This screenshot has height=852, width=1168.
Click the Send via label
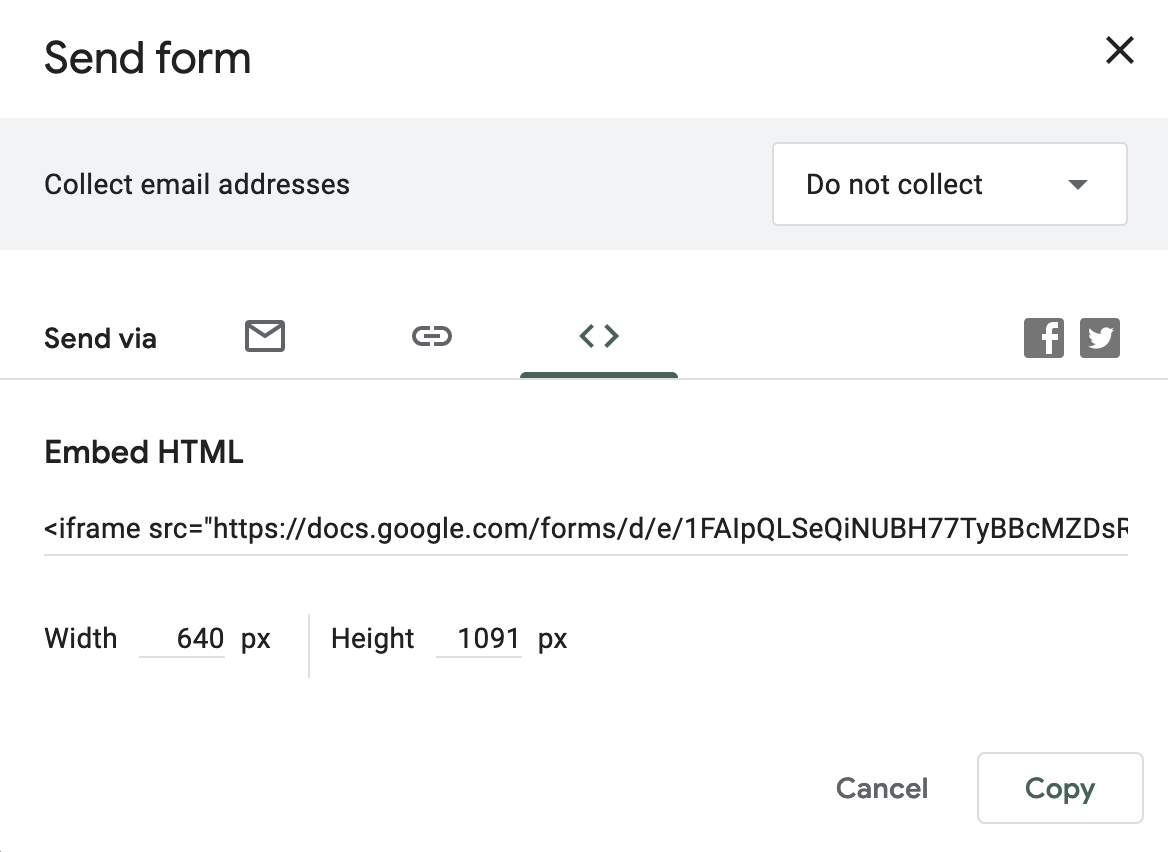[x=100, y=337]
